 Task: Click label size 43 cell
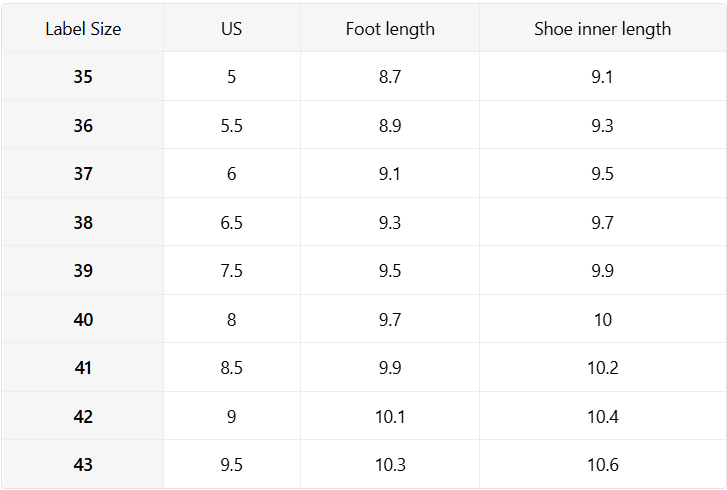coord(83,465)
